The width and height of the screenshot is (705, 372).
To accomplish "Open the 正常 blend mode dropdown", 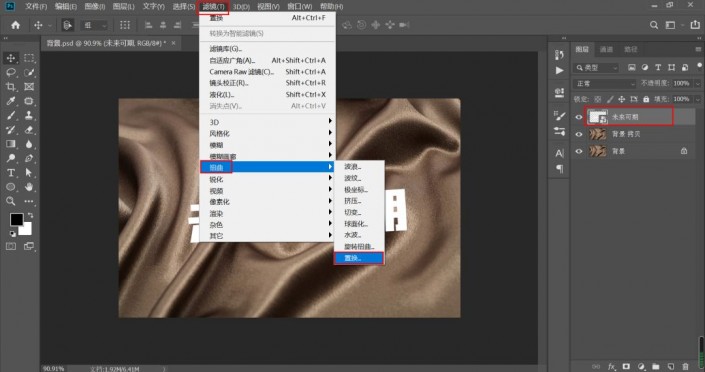I will pyautogui.click(x=605, y=84).
